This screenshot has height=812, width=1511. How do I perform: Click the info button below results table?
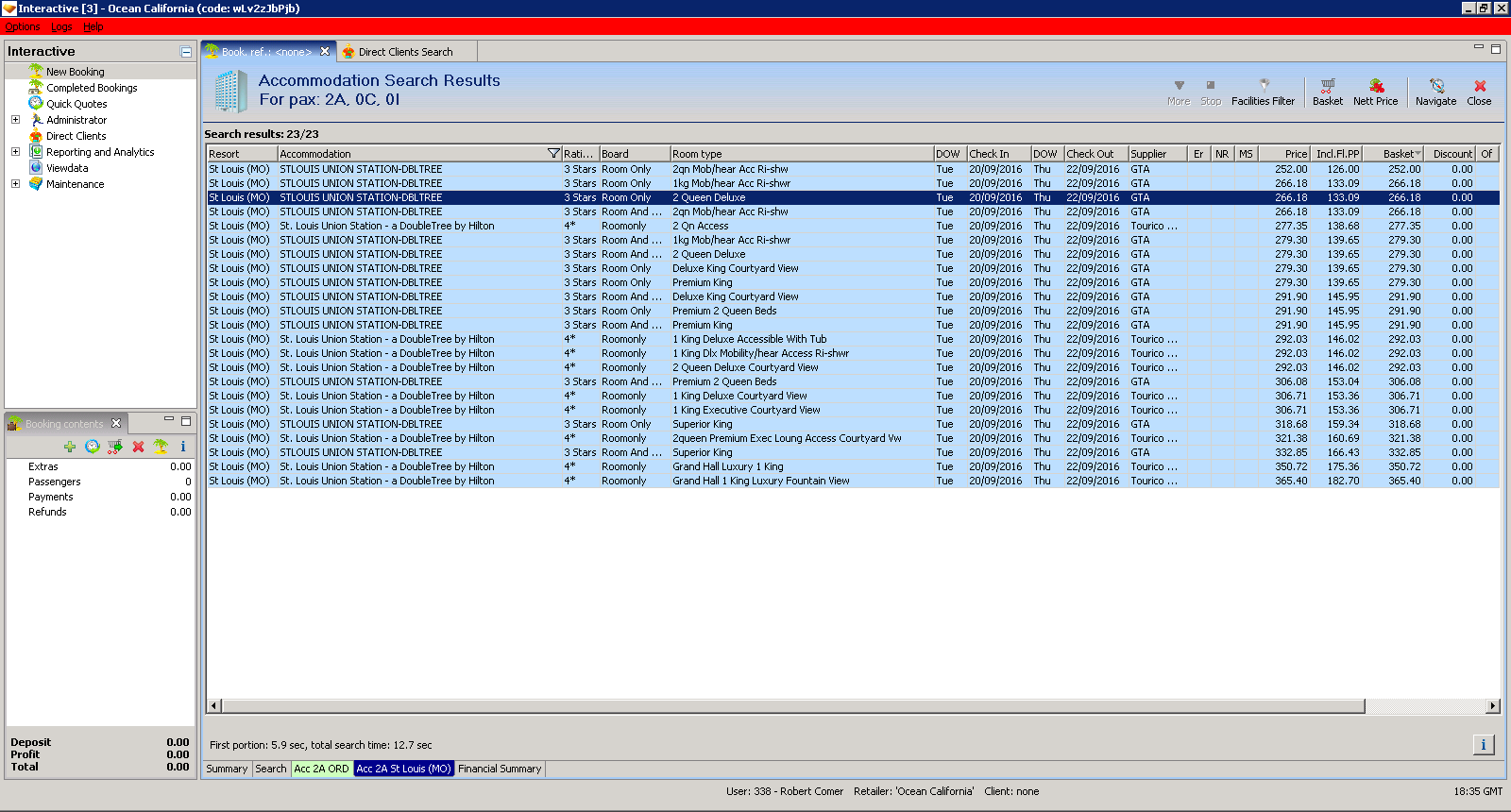[x=1484, y=745]
